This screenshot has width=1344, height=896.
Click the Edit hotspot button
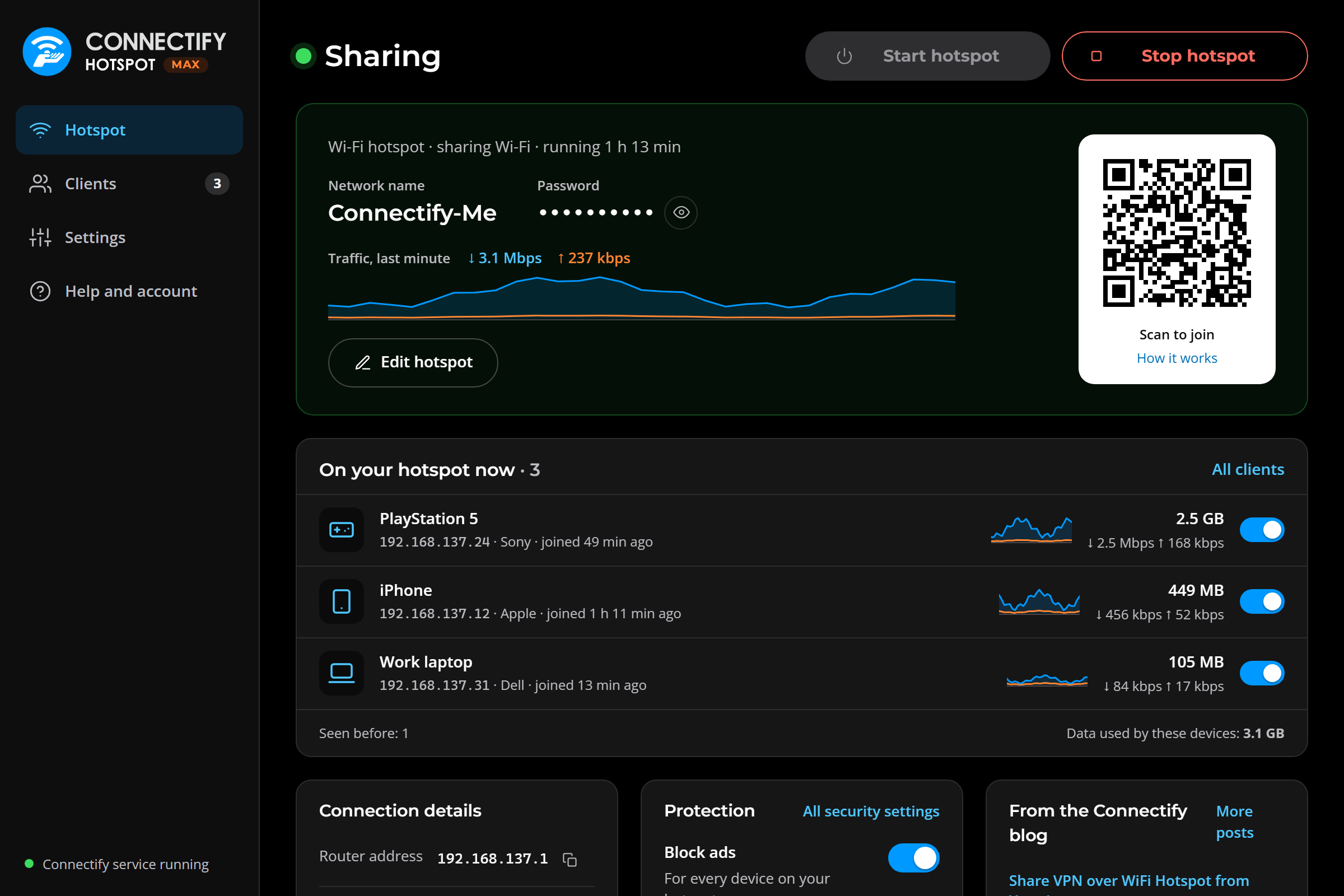[x=413, y=362]
